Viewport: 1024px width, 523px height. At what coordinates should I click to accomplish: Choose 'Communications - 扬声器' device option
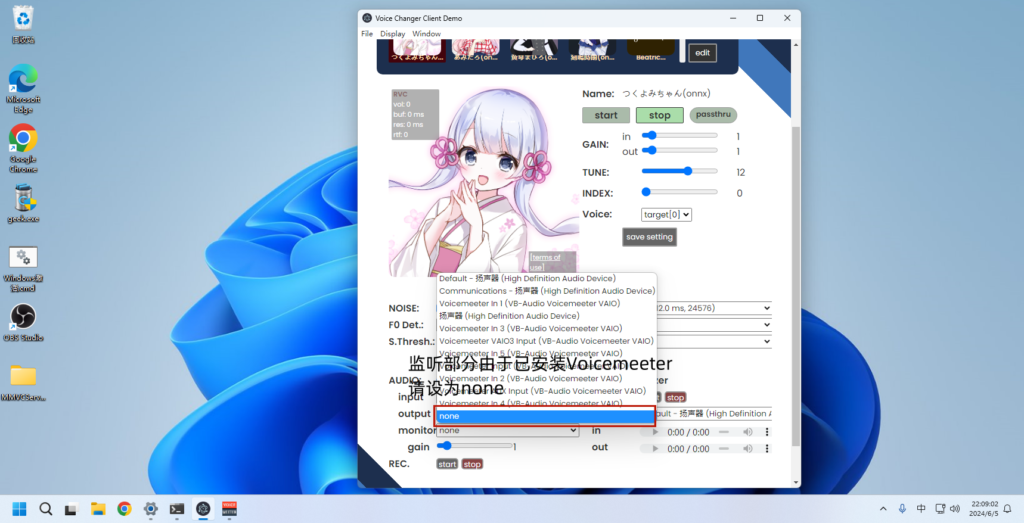545,291
